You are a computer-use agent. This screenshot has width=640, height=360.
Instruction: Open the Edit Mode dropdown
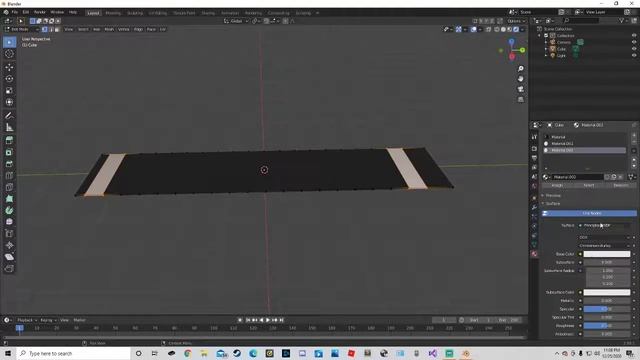tap(22, 29)
